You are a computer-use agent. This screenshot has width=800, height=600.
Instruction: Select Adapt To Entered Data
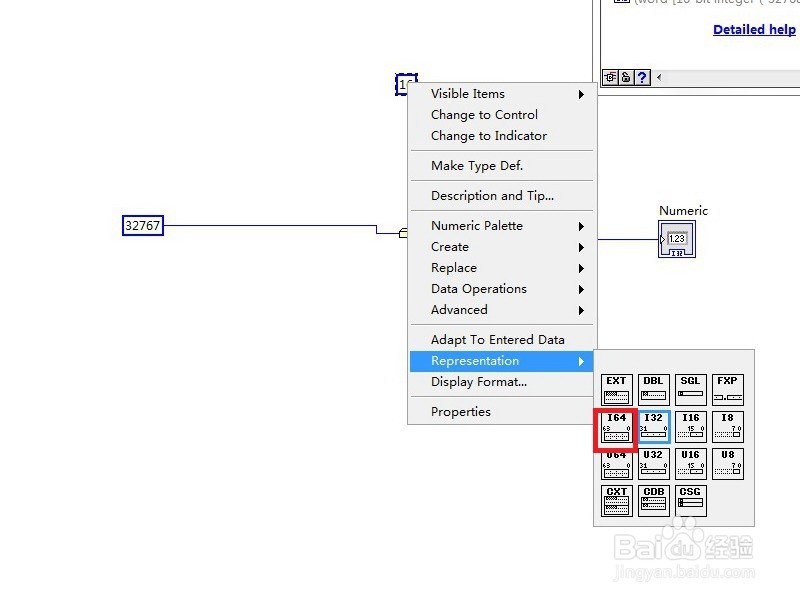pyautogui.click(x=502, y=340)
